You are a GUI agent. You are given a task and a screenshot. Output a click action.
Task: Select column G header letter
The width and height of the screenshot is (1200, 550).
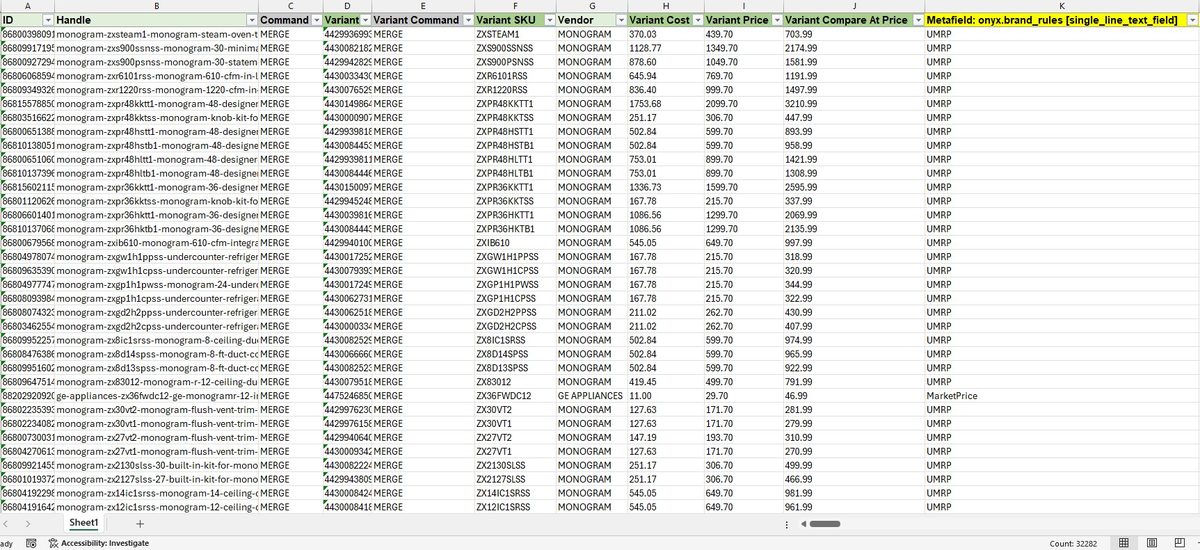[x=590, y=6]
